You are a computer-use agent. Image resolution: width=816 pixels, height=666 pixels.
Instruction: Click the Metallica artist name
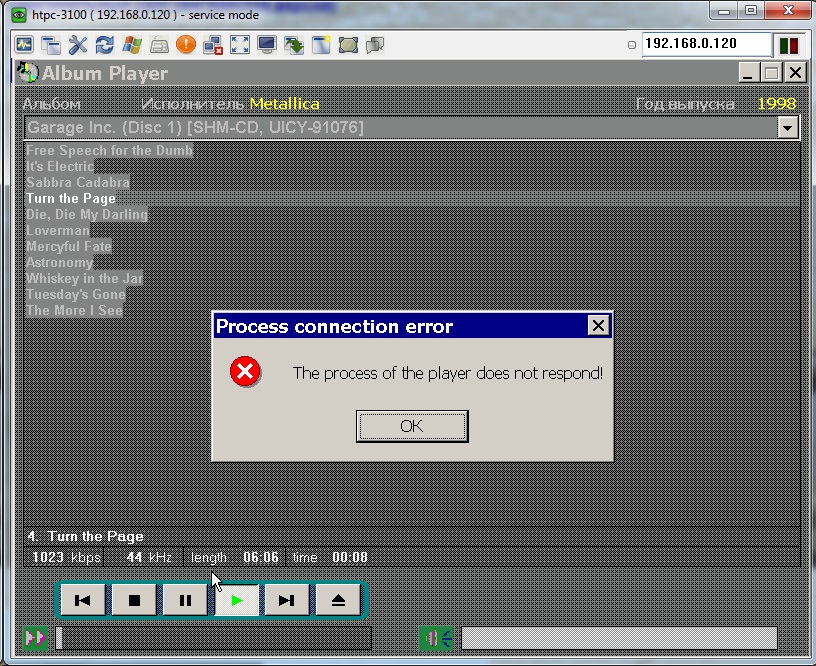click(284, 104)
